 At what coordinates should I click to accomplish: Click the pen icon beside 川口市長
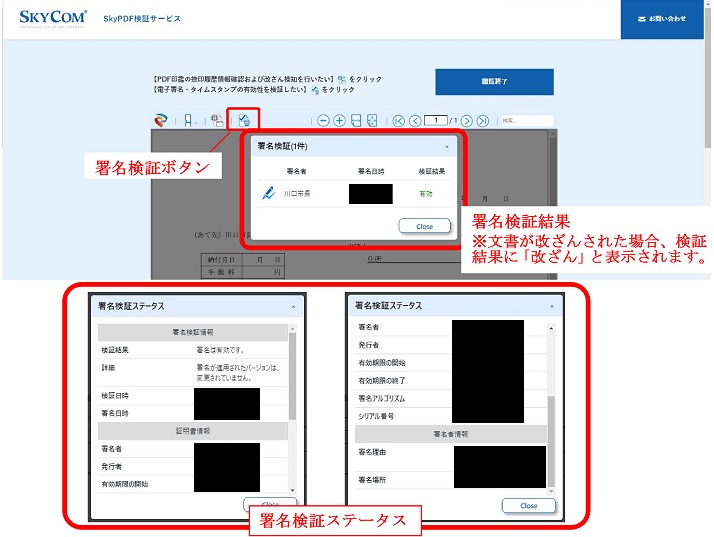point(269,193)
